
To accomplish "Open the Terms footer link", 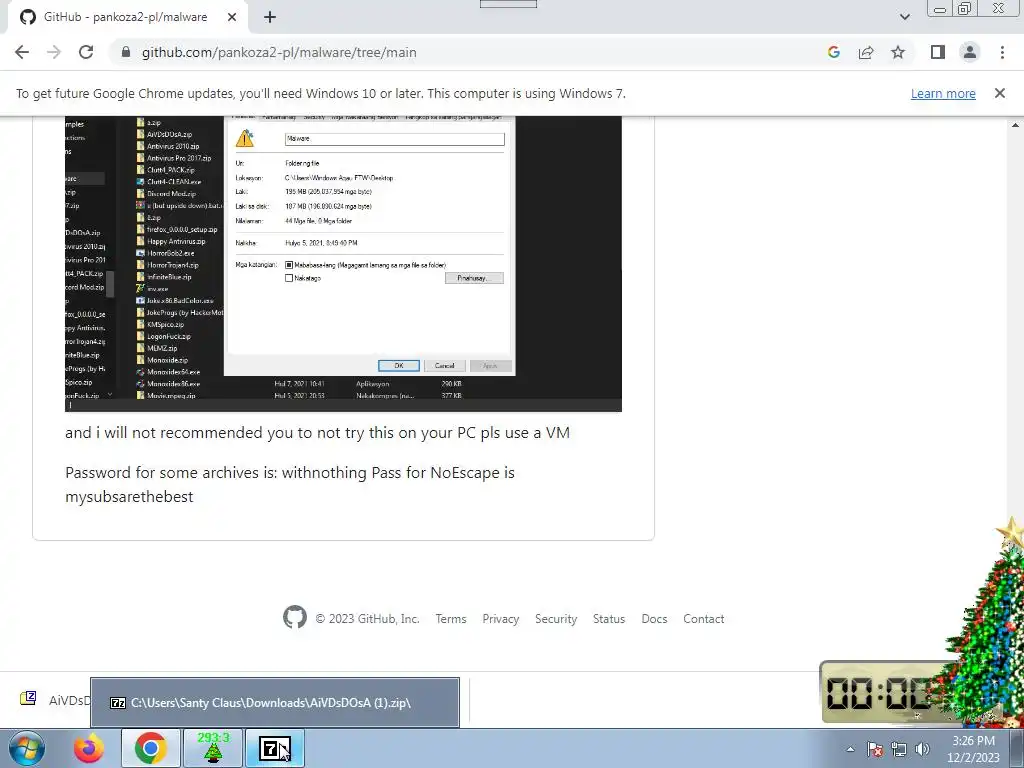I will click(451, 618).
